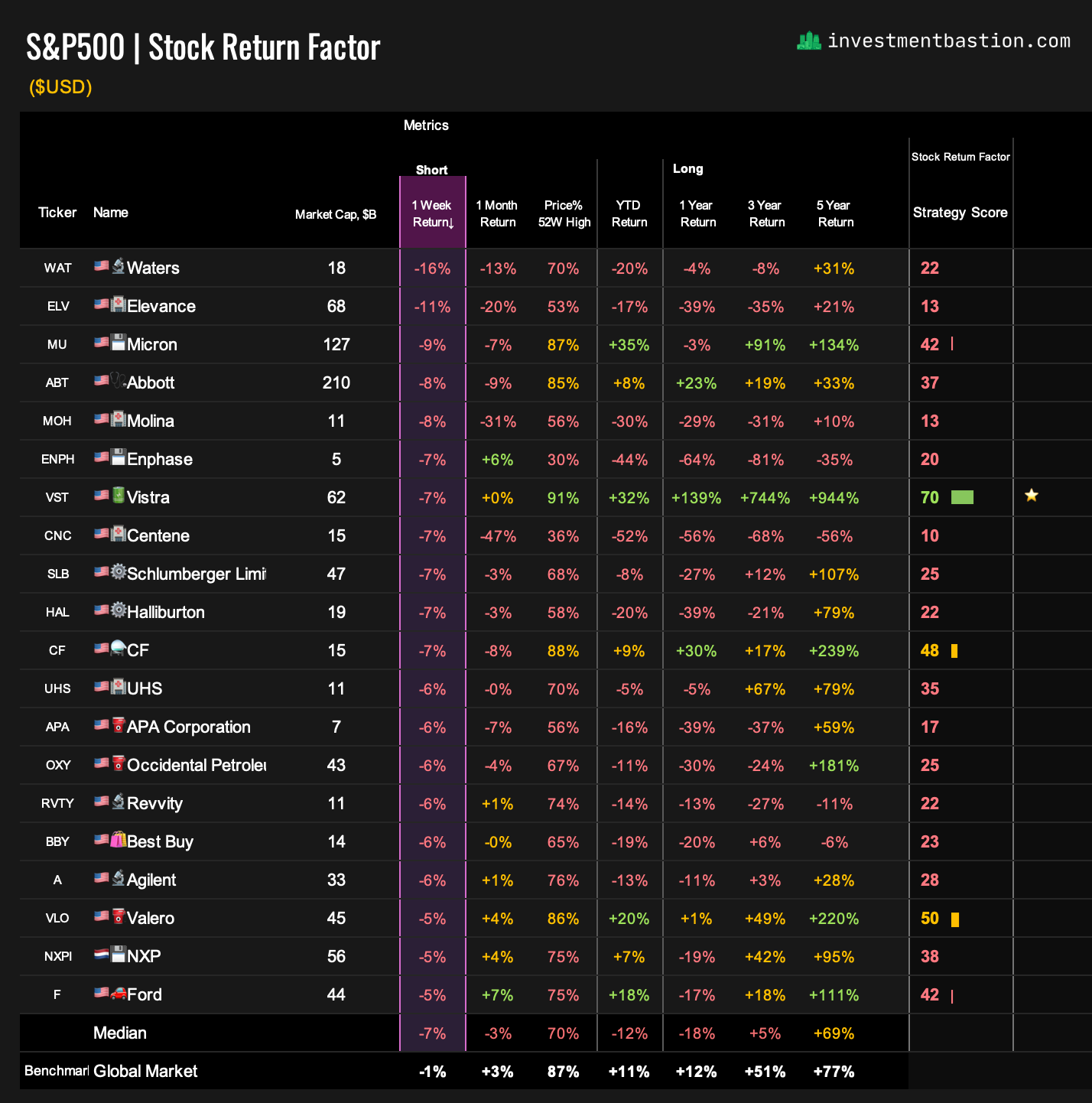Click the Netherlands flag beside NXP

(102, 955)
